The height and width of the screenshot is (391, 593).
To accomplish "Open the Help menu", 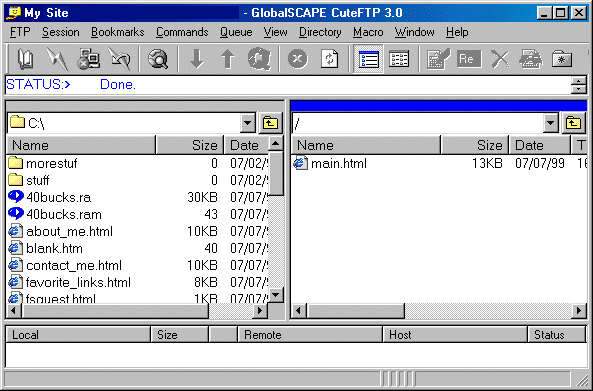I will (x=457, y=32).
